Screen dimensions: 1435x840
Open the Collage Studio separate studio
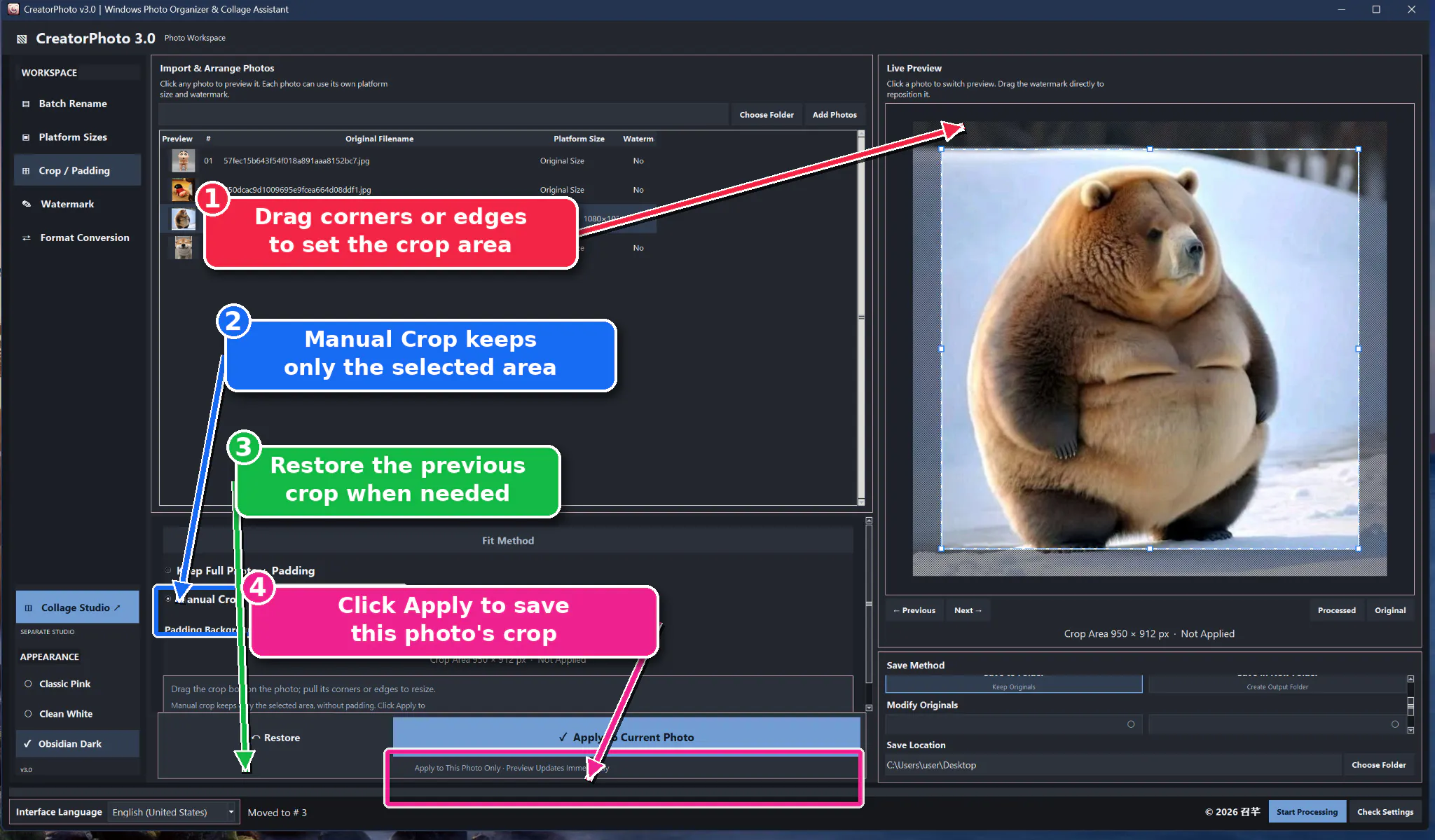pyautogui.click(x=77, y=607)
